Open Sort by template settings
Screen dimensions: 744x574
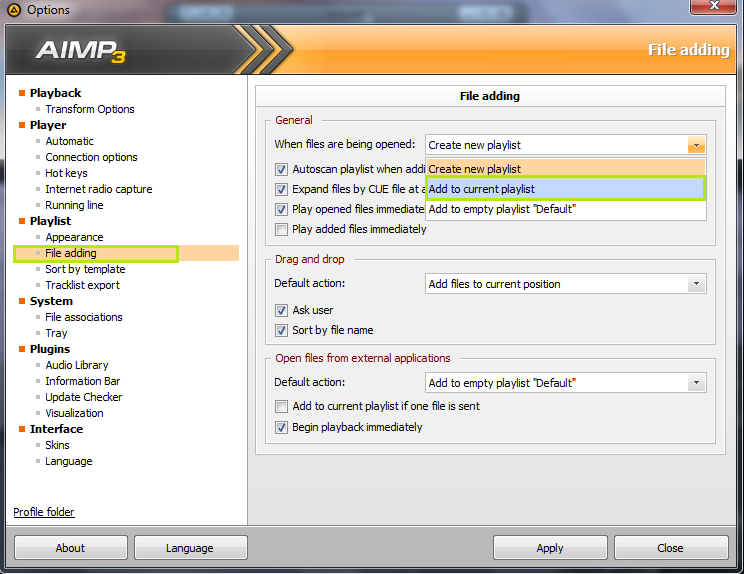pos(85,269)
